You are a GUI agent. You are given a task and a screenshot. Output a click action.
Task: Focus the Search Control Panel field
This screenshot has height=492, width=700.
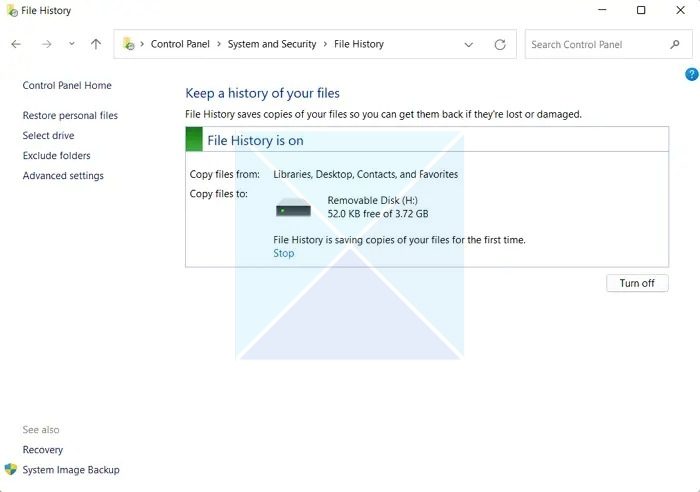click(x=598, y=44)
